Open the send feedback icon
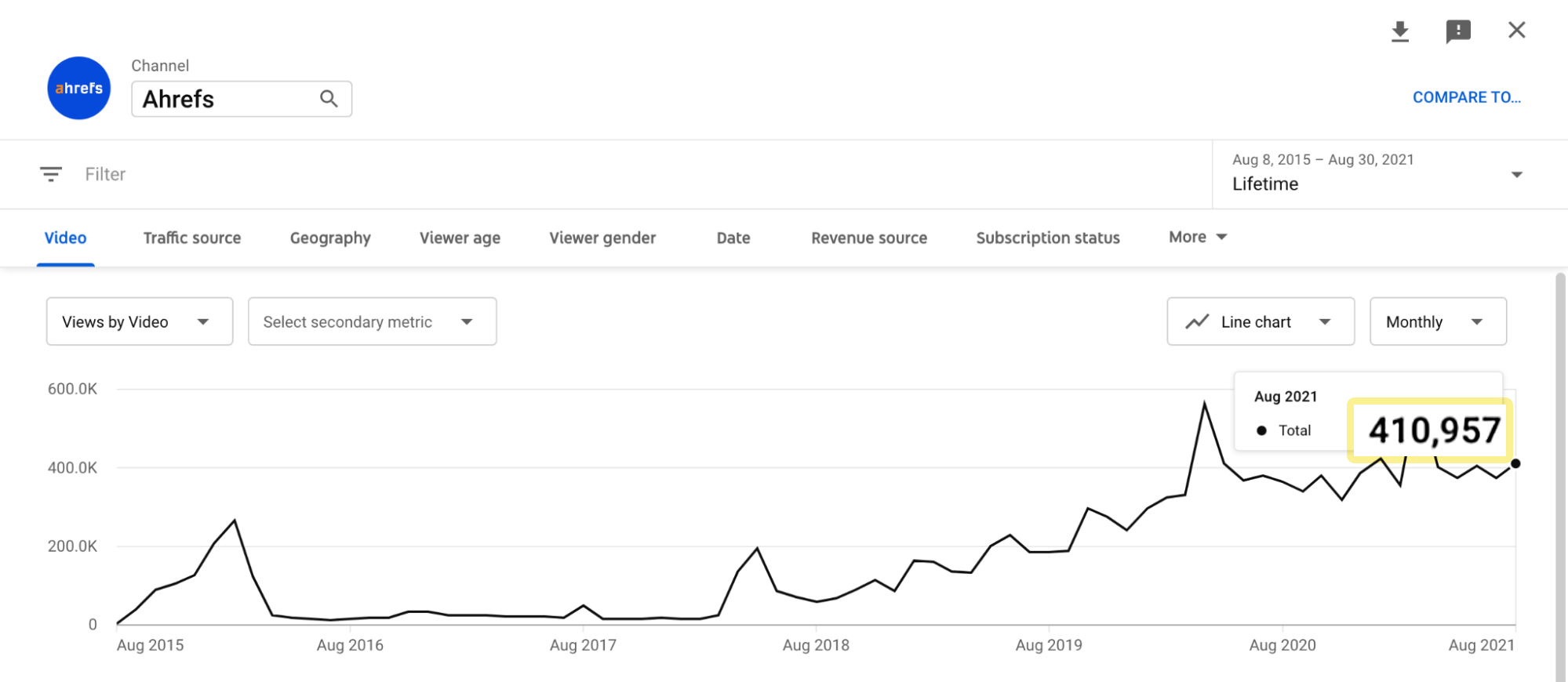 pos(1458,31)
